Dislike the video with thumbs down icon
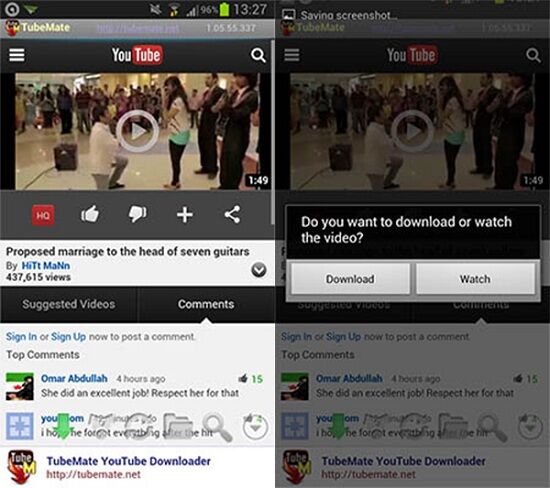 click(138, 214)
